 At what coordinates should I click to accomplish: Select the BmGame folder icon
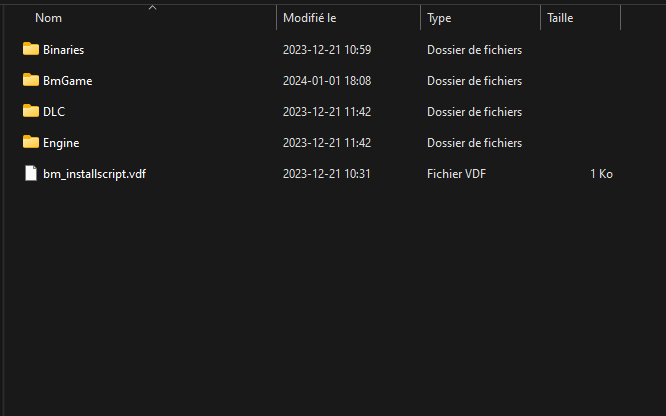point(30,80)
